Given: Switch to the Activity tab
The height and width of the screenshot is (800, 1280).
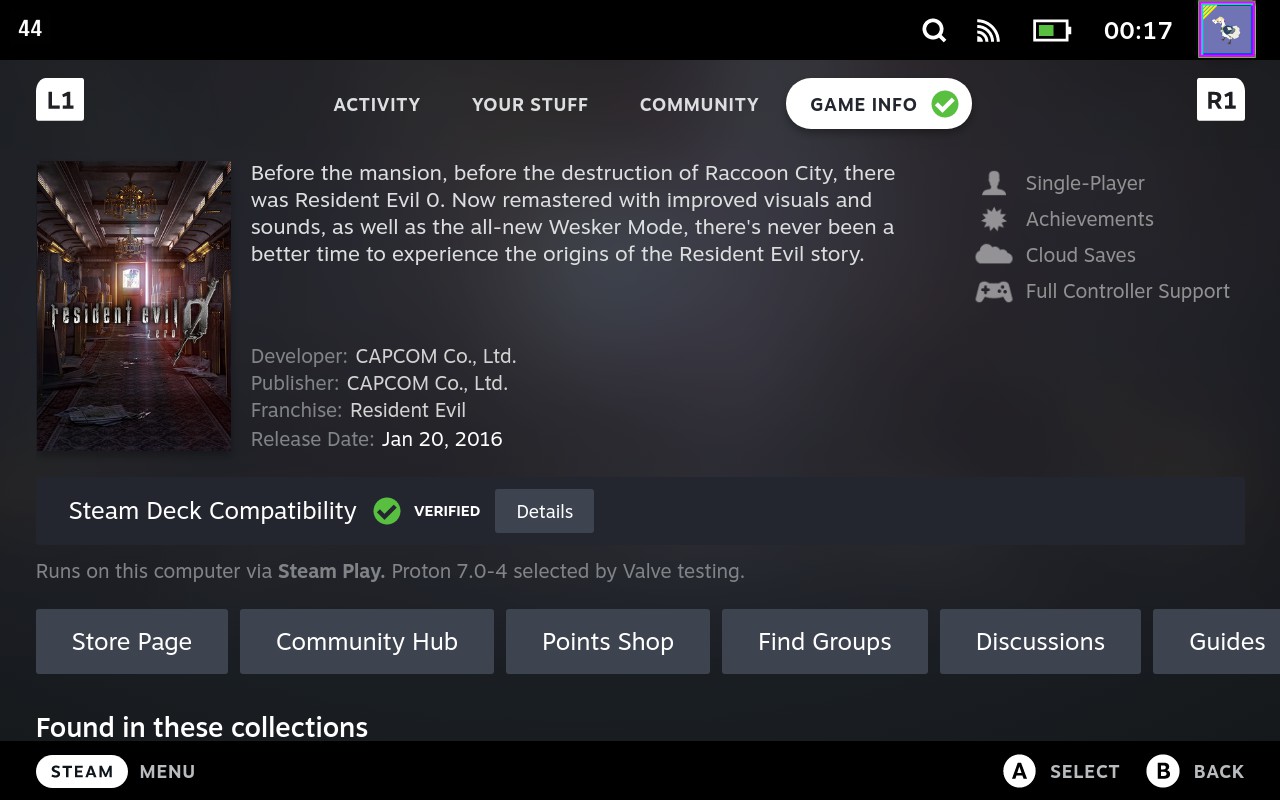Looking at the screenshot, I should [x=377, y=104].
